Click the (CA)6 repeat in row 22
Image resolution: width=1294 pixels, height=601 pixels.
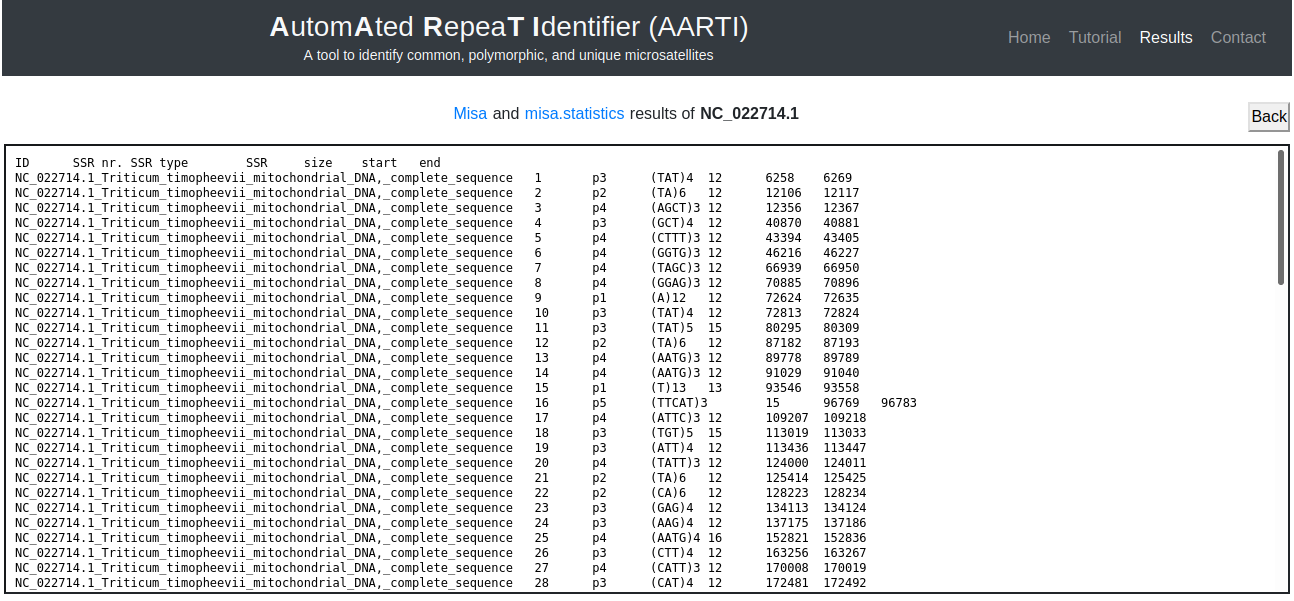(668, 493)
